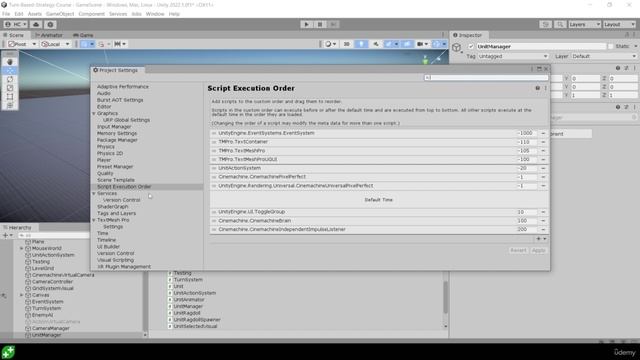This screenshot has height=360, width=640.
Task: Open the GameObject menu
Action: (x=60, y=14)
